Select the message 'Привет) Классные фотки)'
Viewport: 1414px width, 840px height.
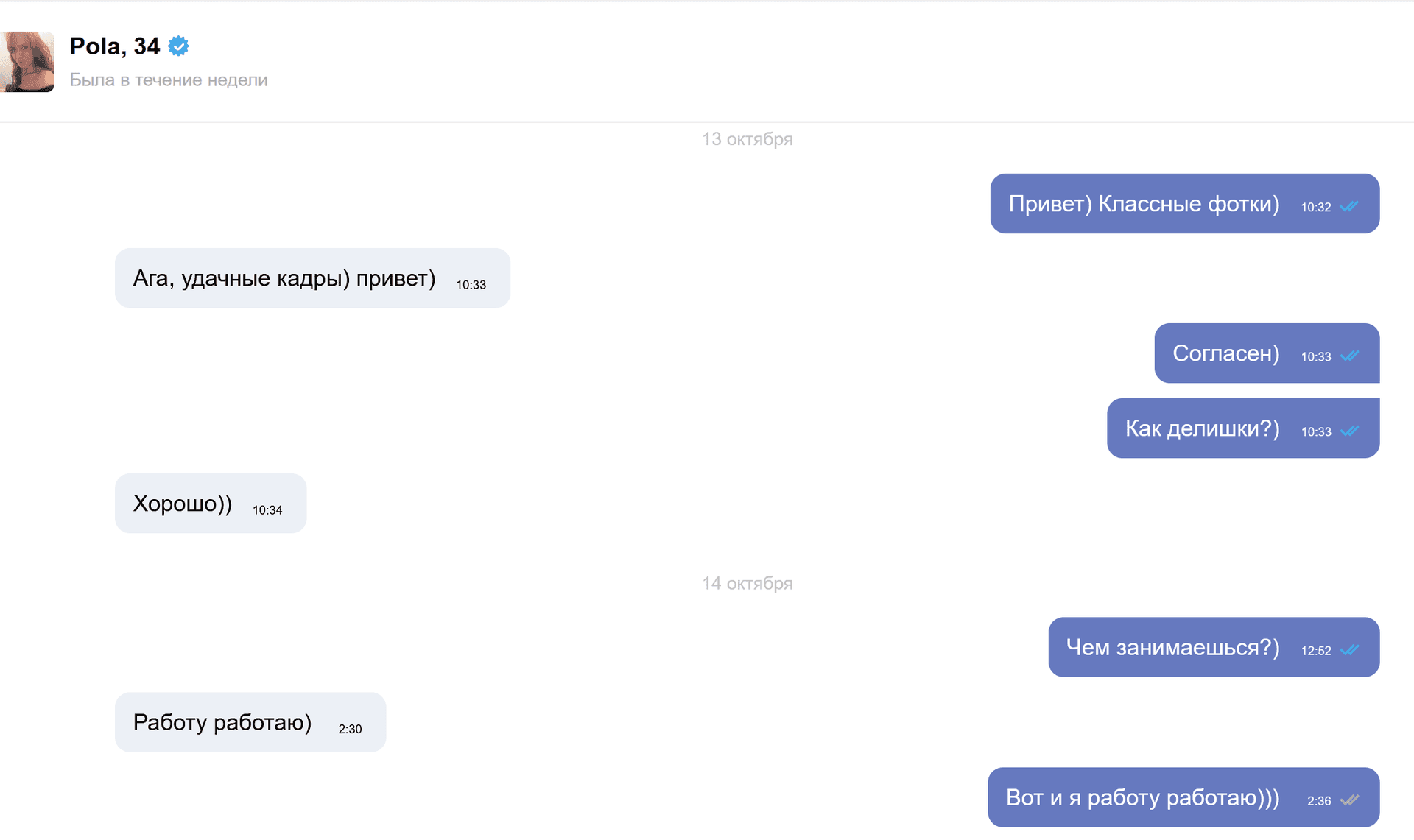[1143, 204]
